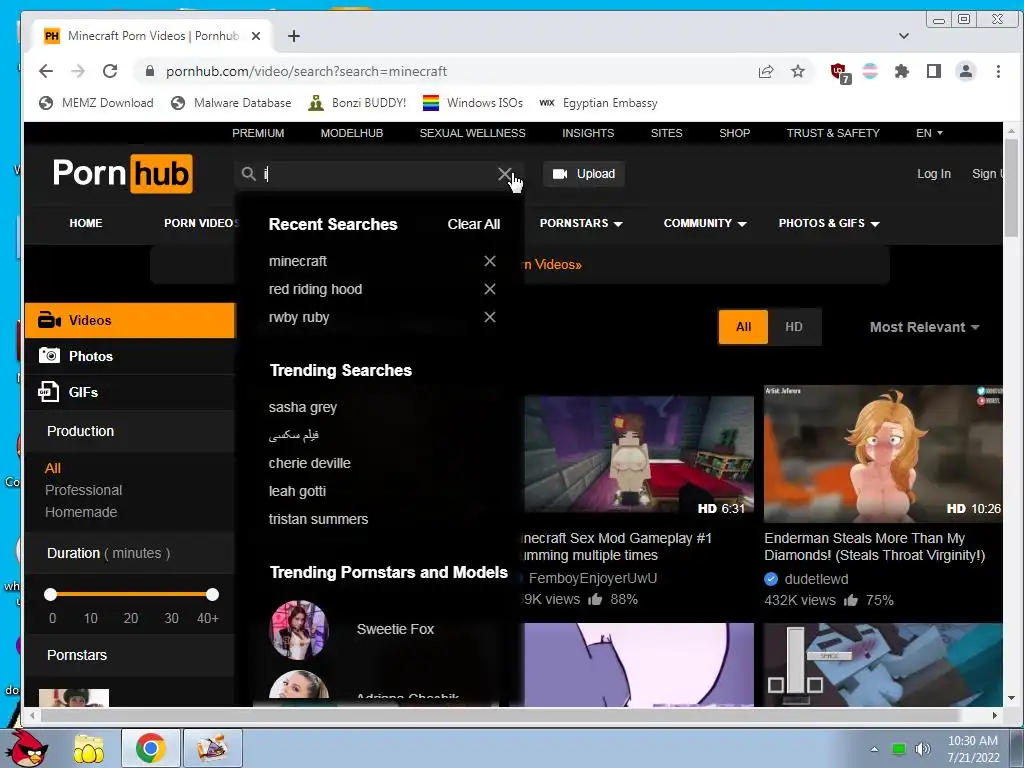Click the left handle of the Duration slider
The width and height of the screenshot is (1024, 768).
50,594
